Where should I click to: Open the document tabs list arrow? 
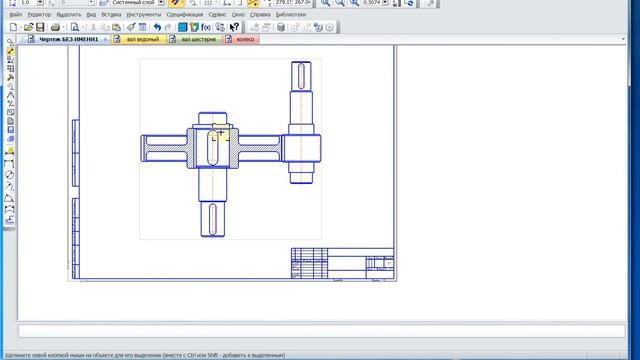point(623,39)
